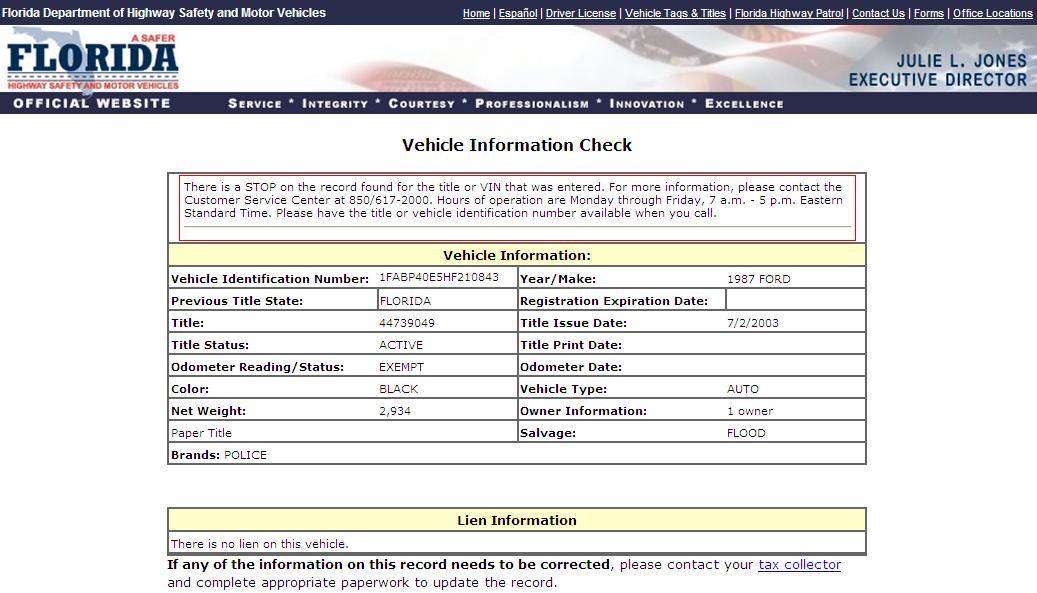Viewport: 1037px width, 593px height.
Task: Click the Title Issue Date value 7/2/2003
Action: click(x=752, y=323)
